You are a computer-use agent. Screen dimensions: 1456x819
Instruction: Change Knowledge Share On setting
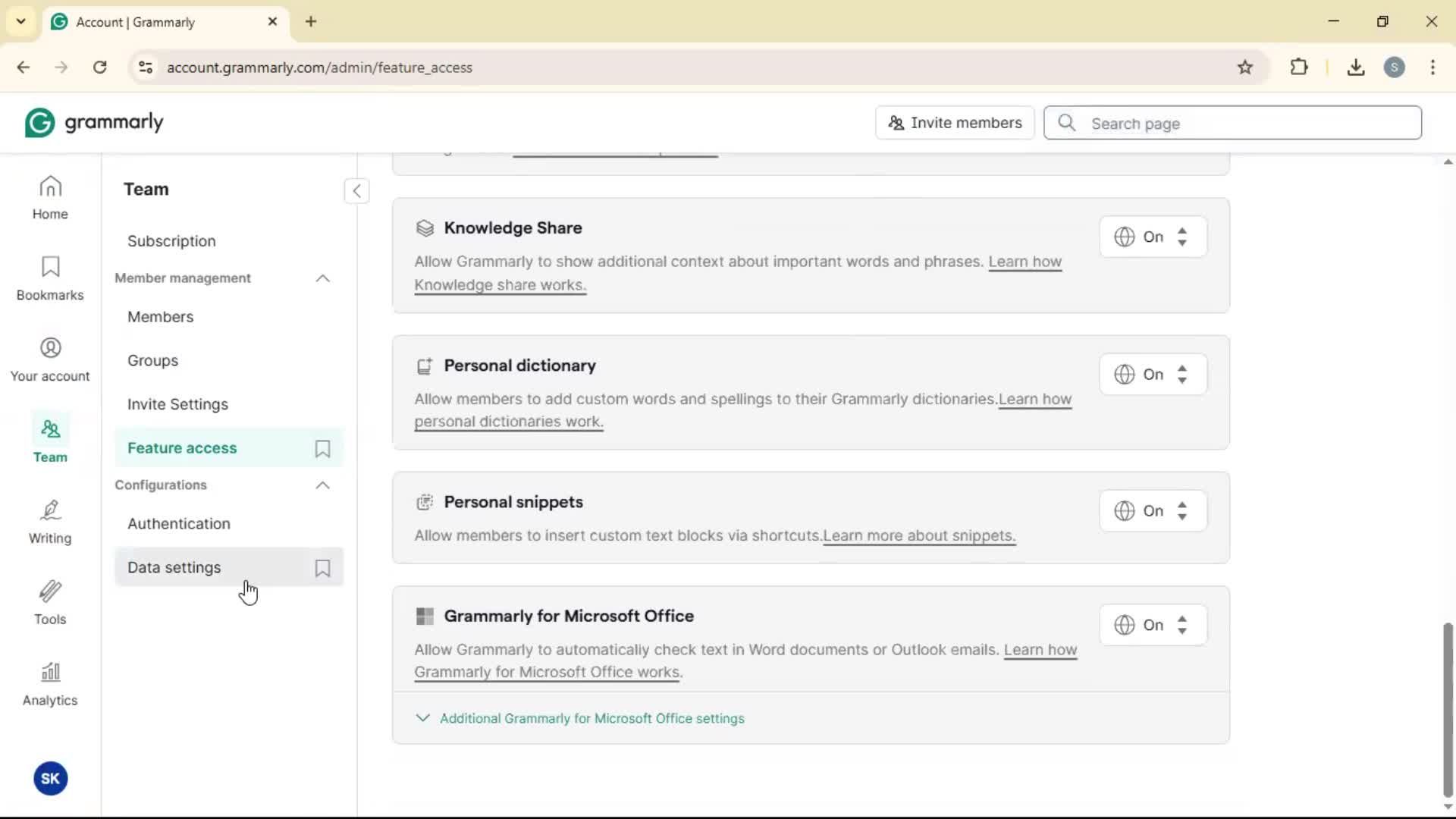click(x=1152, y=237)
